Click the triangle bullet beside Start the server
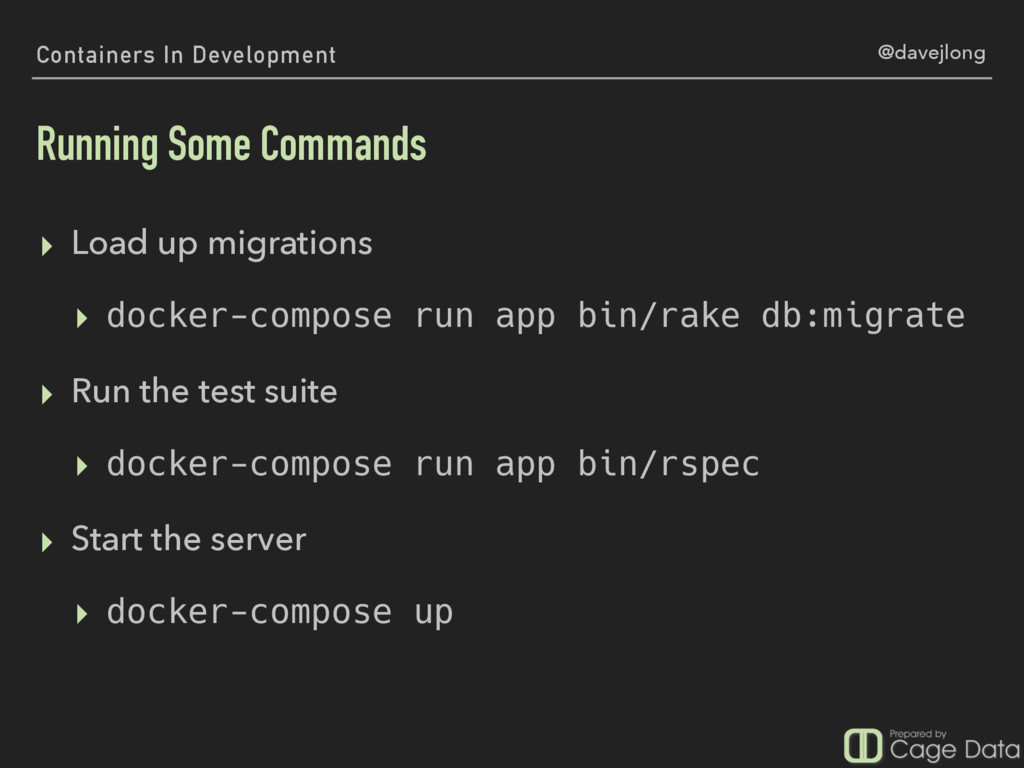The height and width of the screenshot is (768, 1024). (x=46, y=543)
